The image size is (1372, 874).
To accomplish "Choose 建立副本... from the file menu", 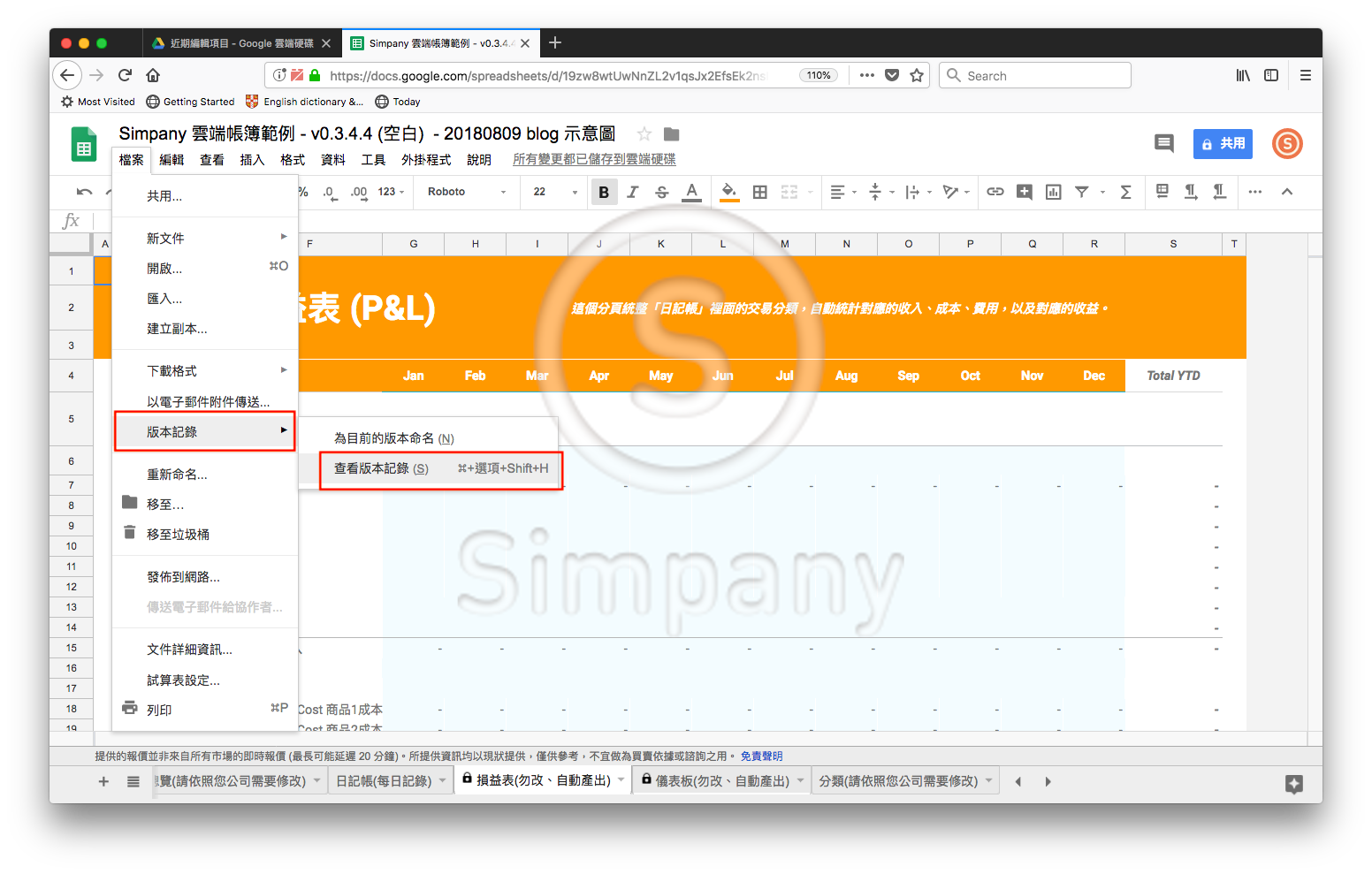I will point(178,329).
